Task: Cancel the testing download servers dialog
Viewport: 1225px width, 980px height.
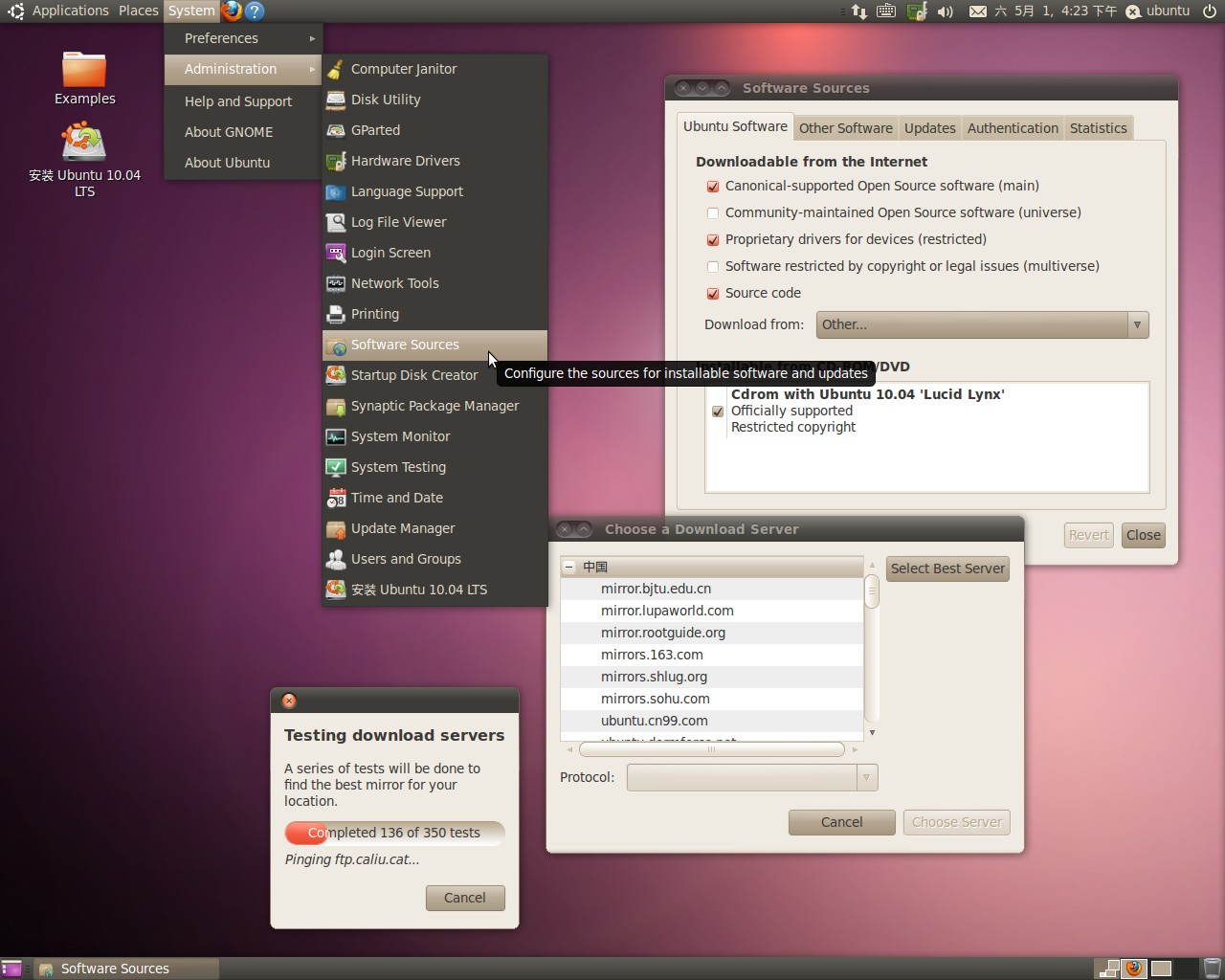Action: [x=464, y=898]
